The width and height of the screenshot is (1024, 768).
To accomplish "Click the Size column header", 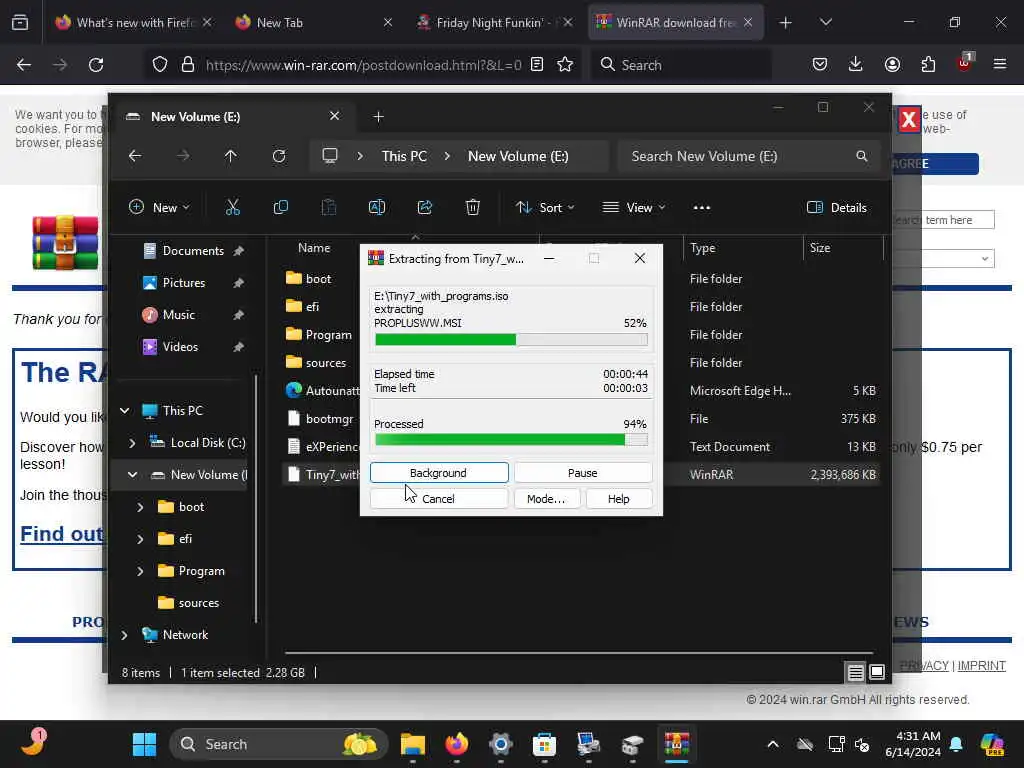I will tap(842, 248).
